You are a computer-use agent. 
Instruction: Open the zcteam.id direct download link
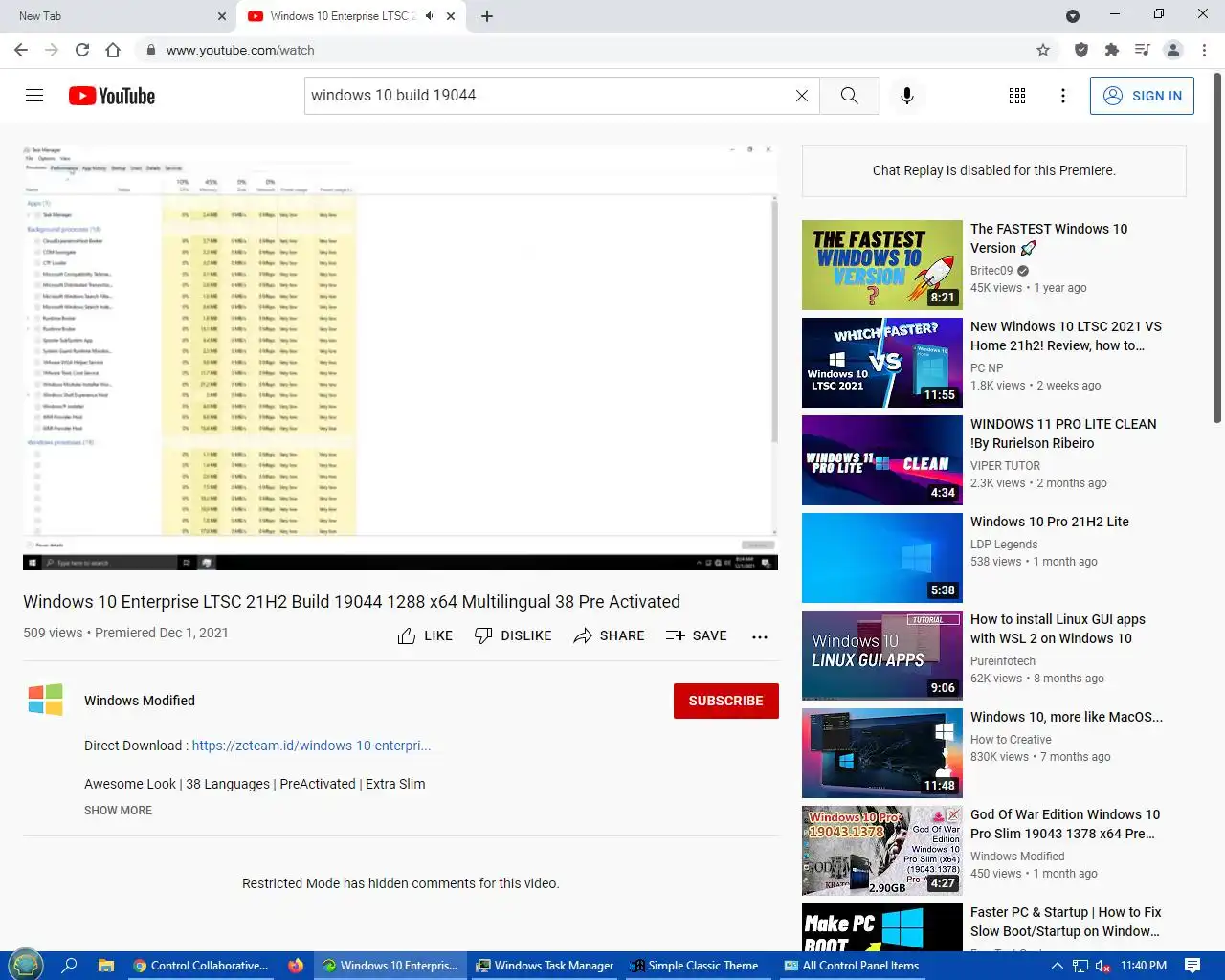(x=311, y=746)
